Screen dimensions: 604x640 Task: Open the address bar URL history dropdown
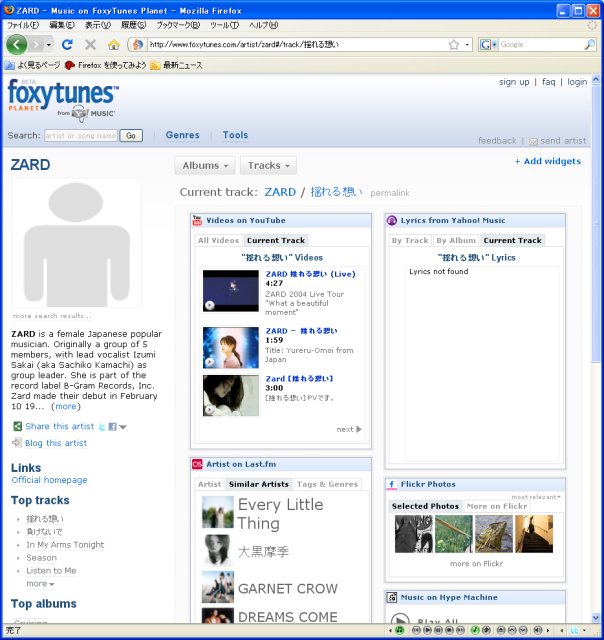click(467, 44)
